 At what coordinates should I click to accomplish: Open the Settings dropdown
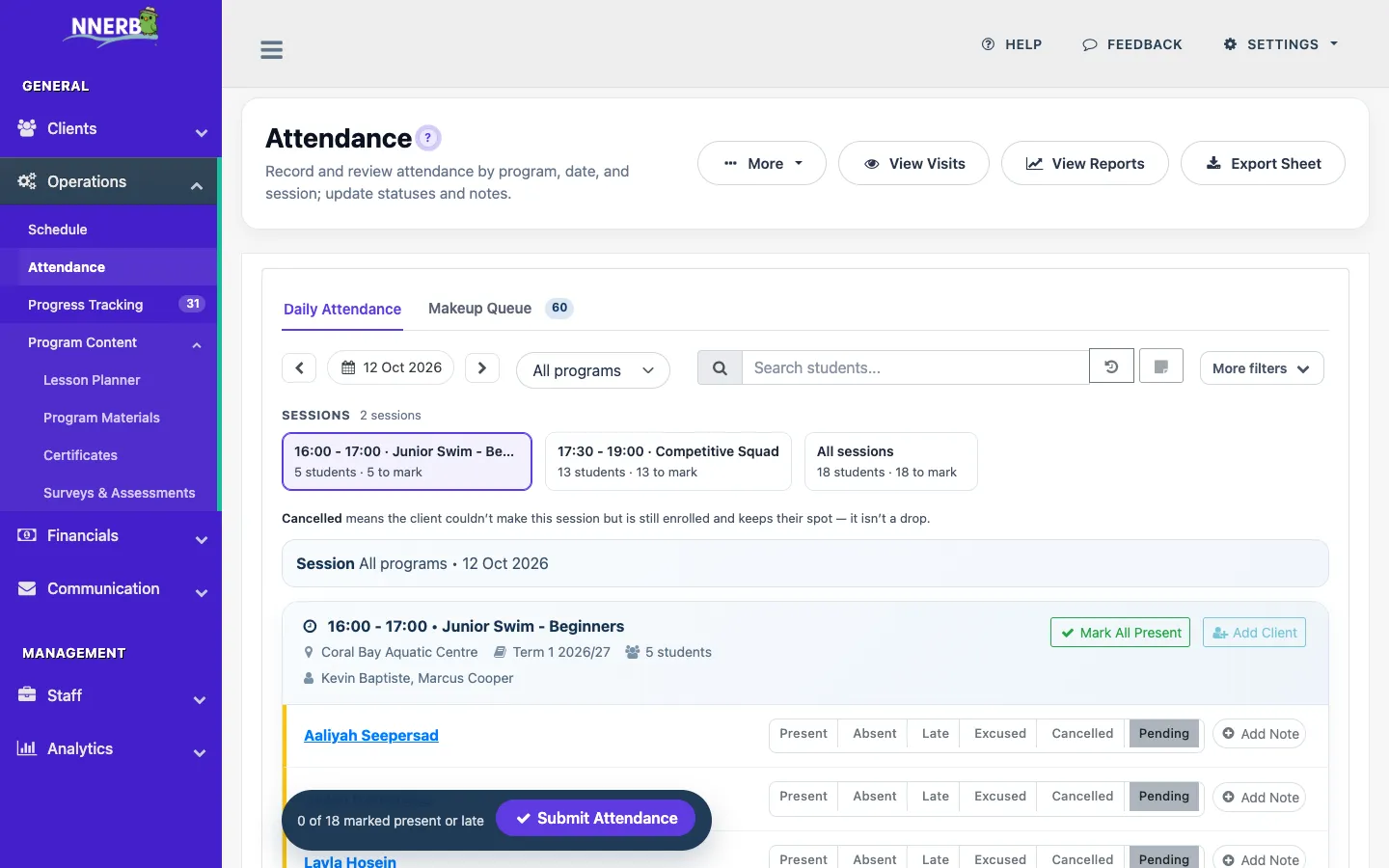click(1281, 44)
